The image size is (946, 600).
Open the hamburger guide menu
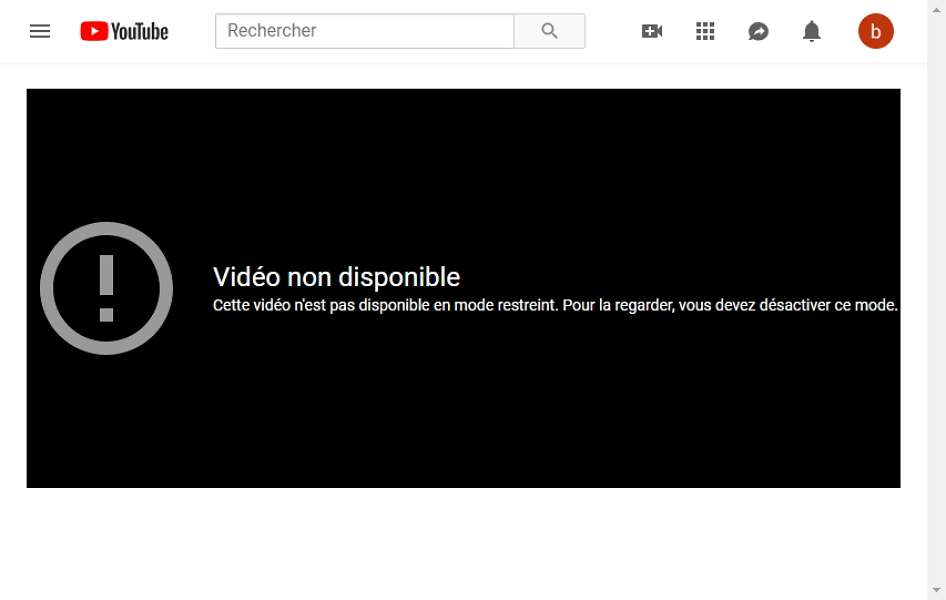point(40,31)
